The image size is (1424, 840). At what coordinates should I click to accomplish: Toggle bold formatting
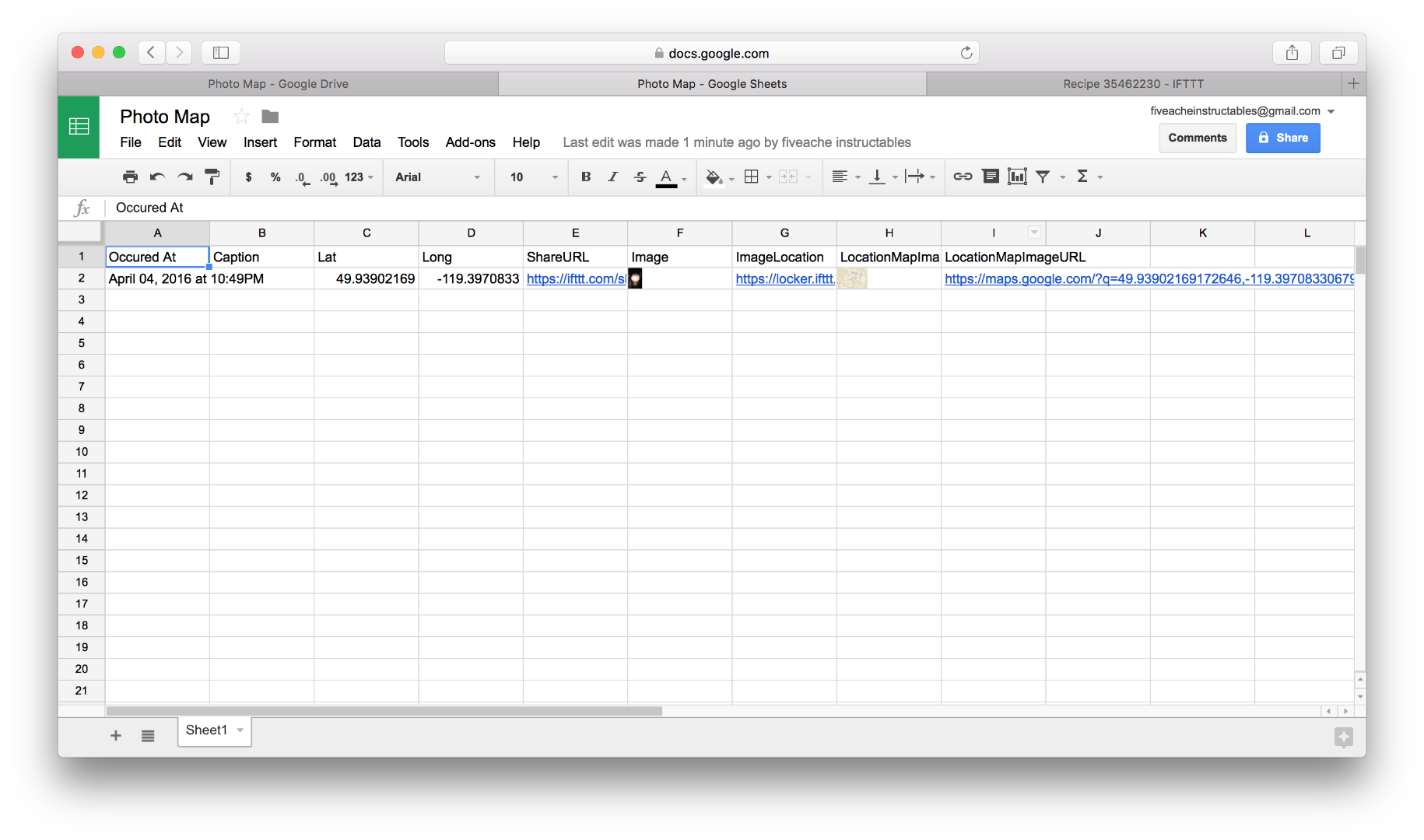585,177
